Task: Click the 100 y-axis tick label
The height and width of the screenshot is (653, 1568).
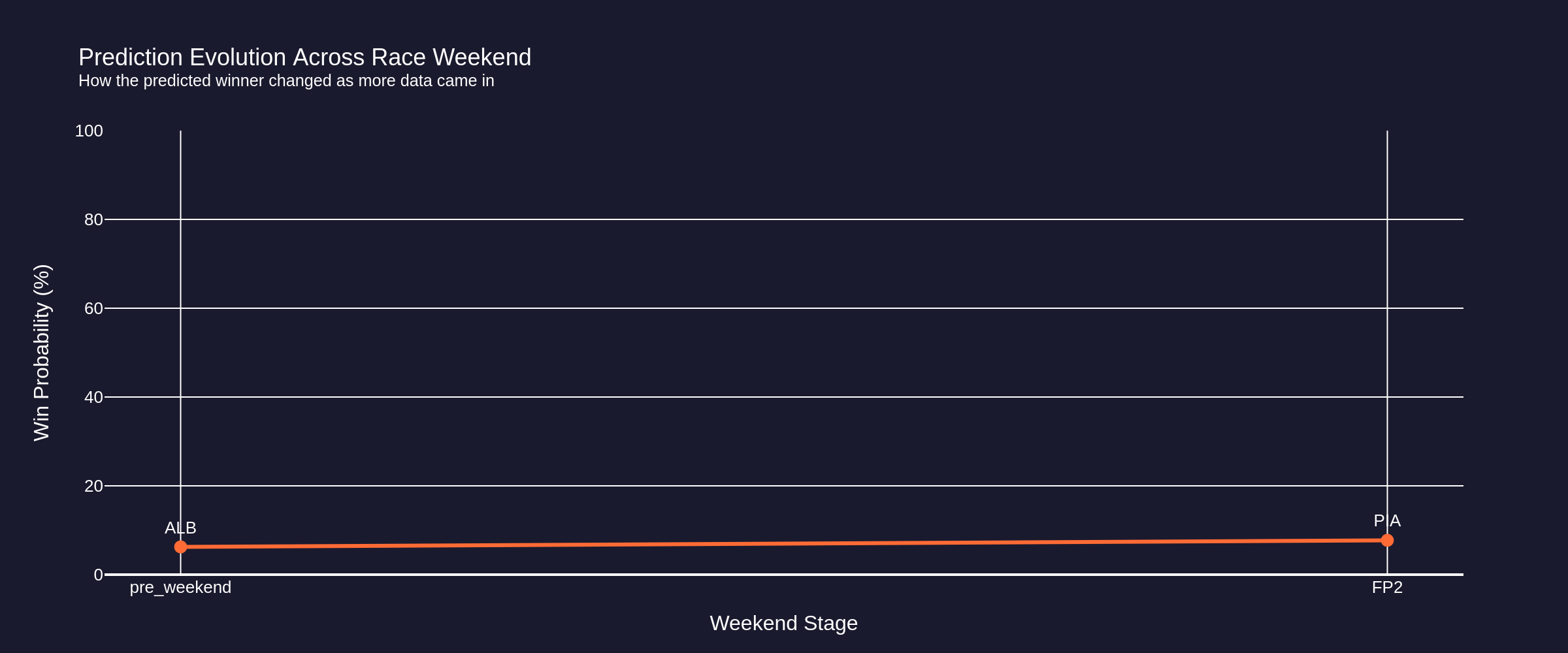Action: click(89, 131)
